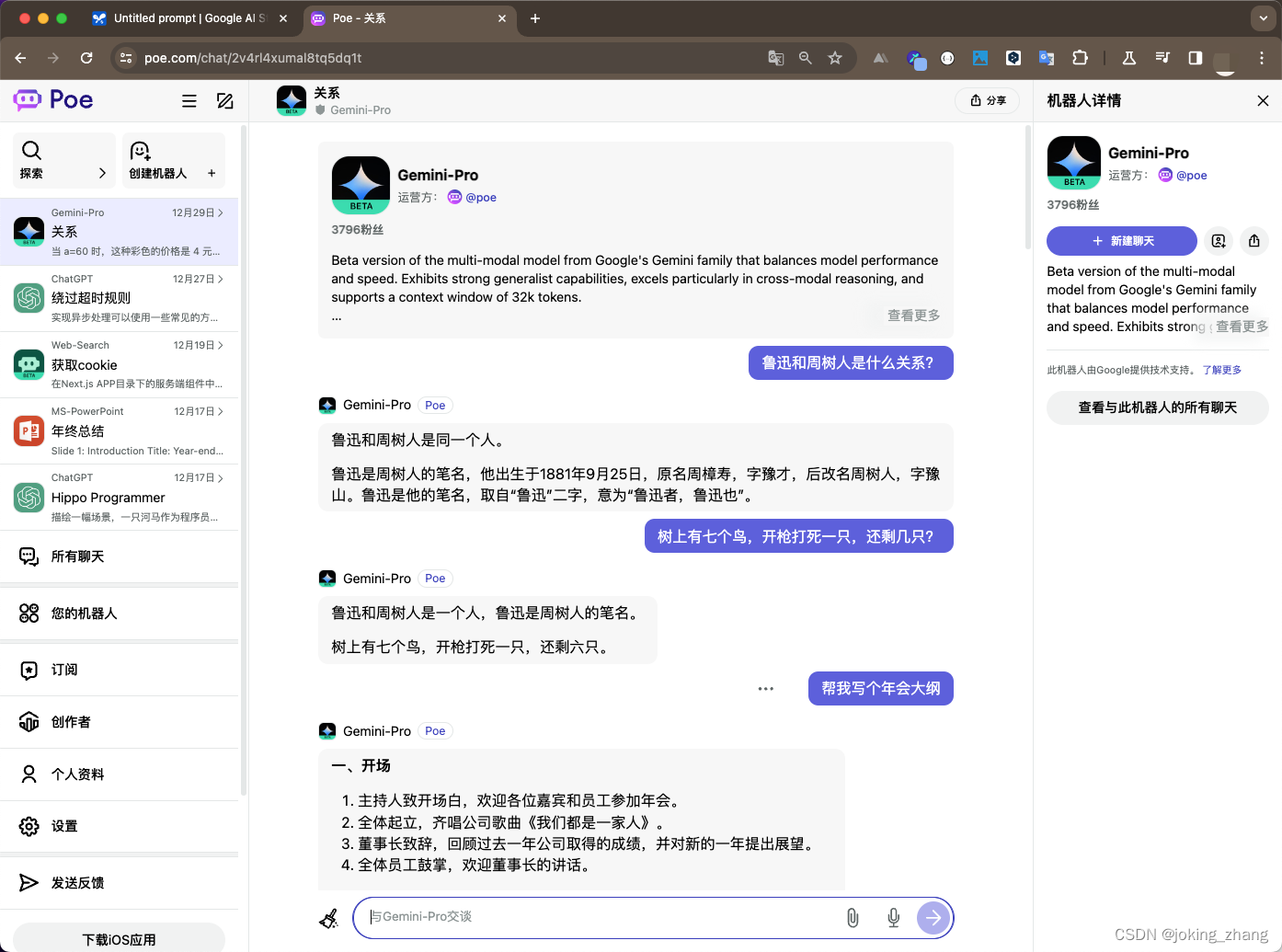This screenshot has width=1282, height=952.
Task: Select the Poe - 关系 browser tab
Action: click(x=409, y=18)
